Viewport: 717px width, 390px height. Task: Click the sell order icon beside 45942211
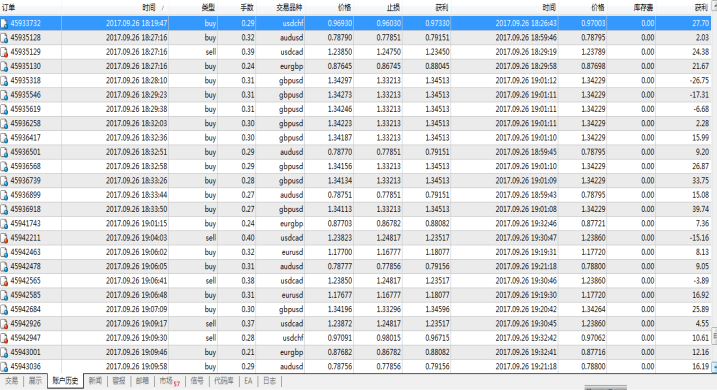[4, 238]
